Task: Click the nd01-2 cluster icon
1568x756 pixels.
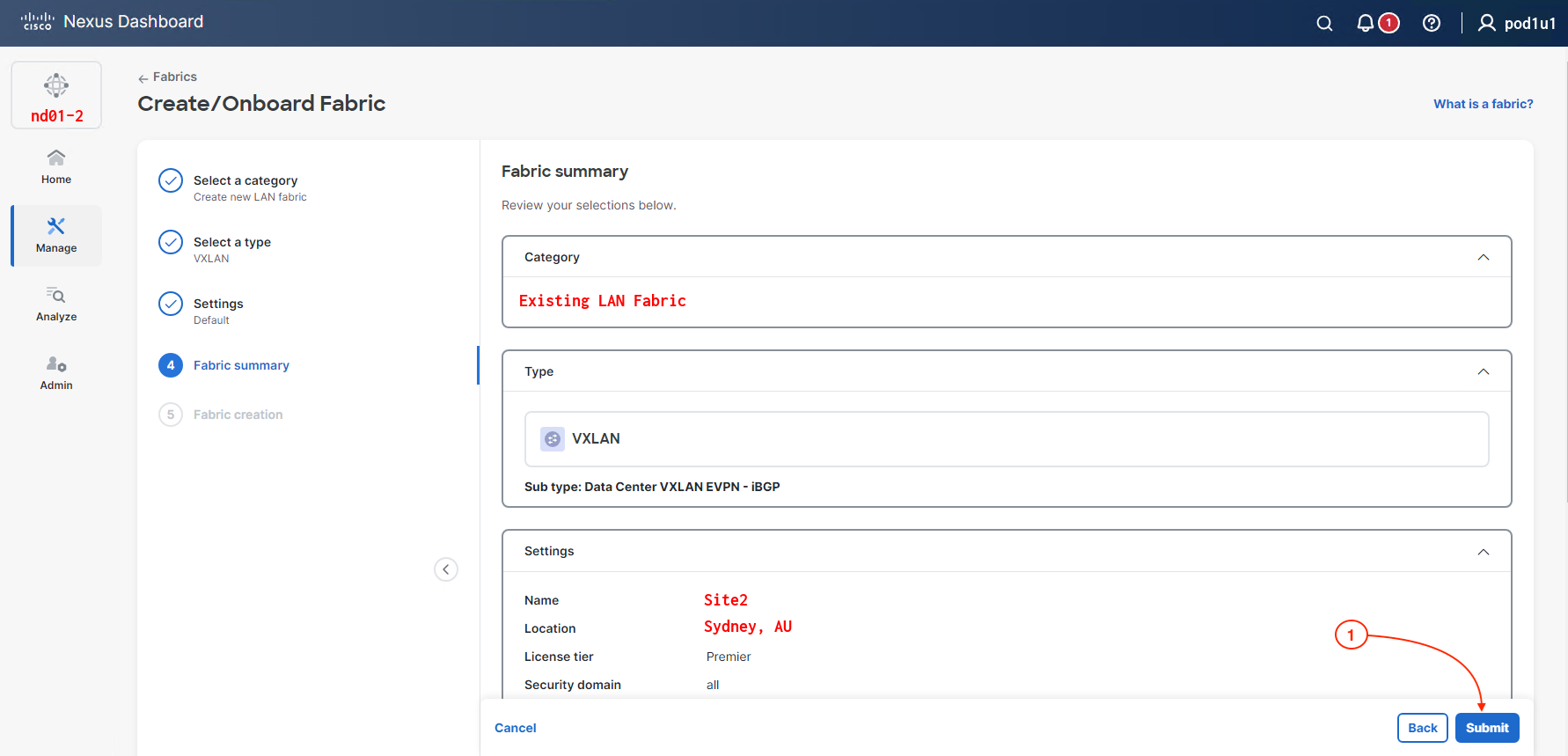Action: tap(56, 95)
